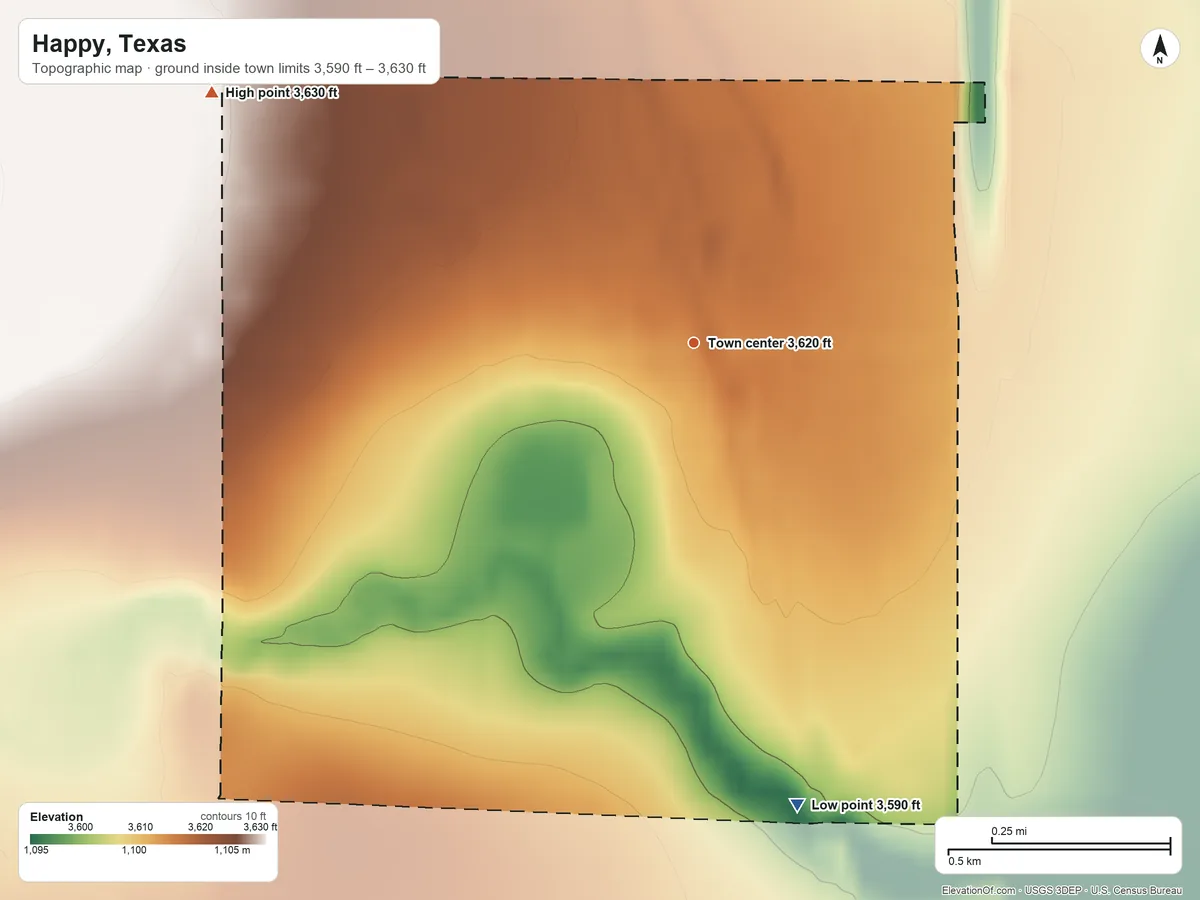Click the 3,610 legend tick value
The width and height of the screenshot is (1200, 900).
coord(140,827)
